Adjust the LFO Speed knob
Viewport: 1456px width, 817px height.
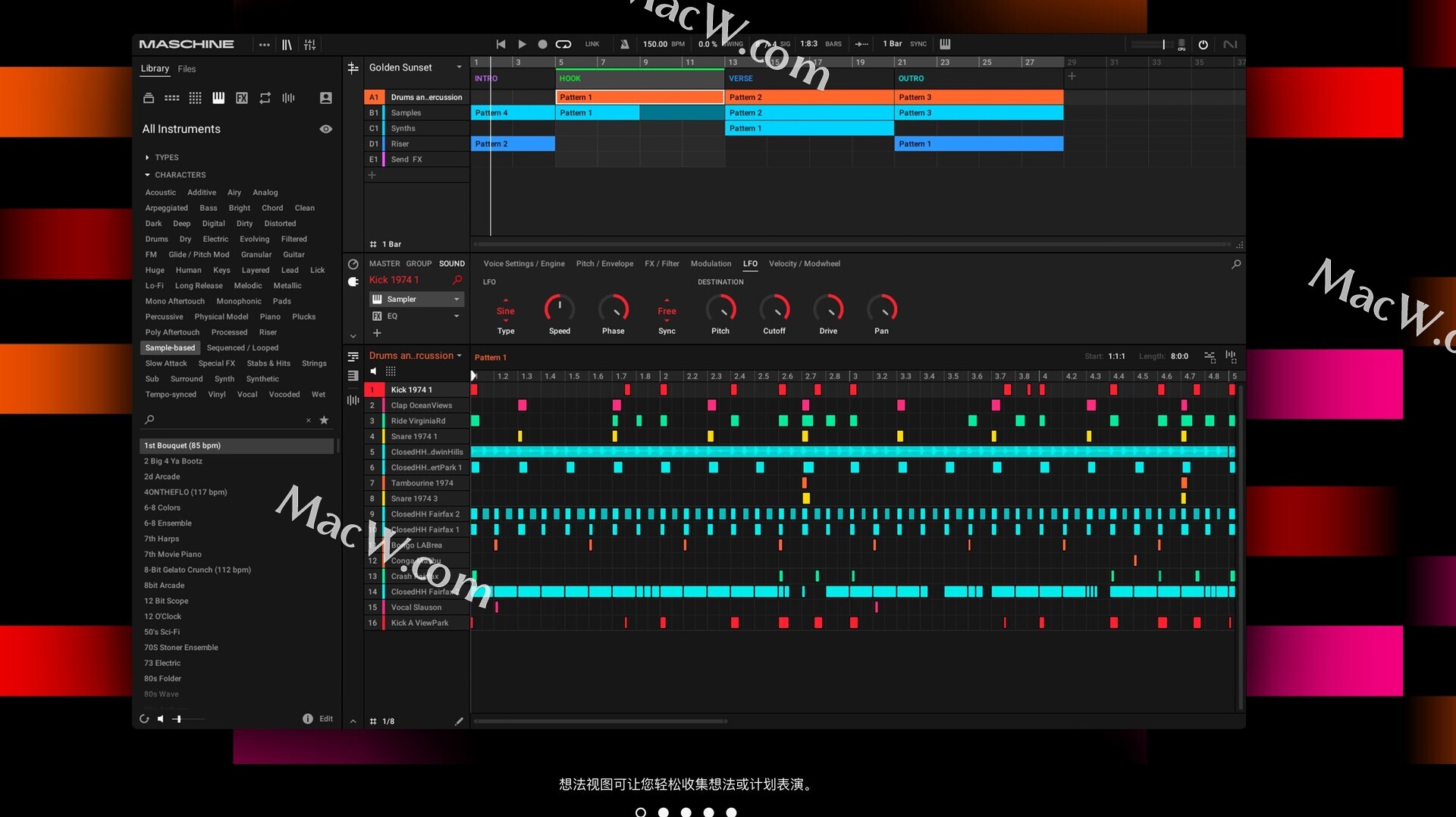pyautogui.click(x=560, y=309)
